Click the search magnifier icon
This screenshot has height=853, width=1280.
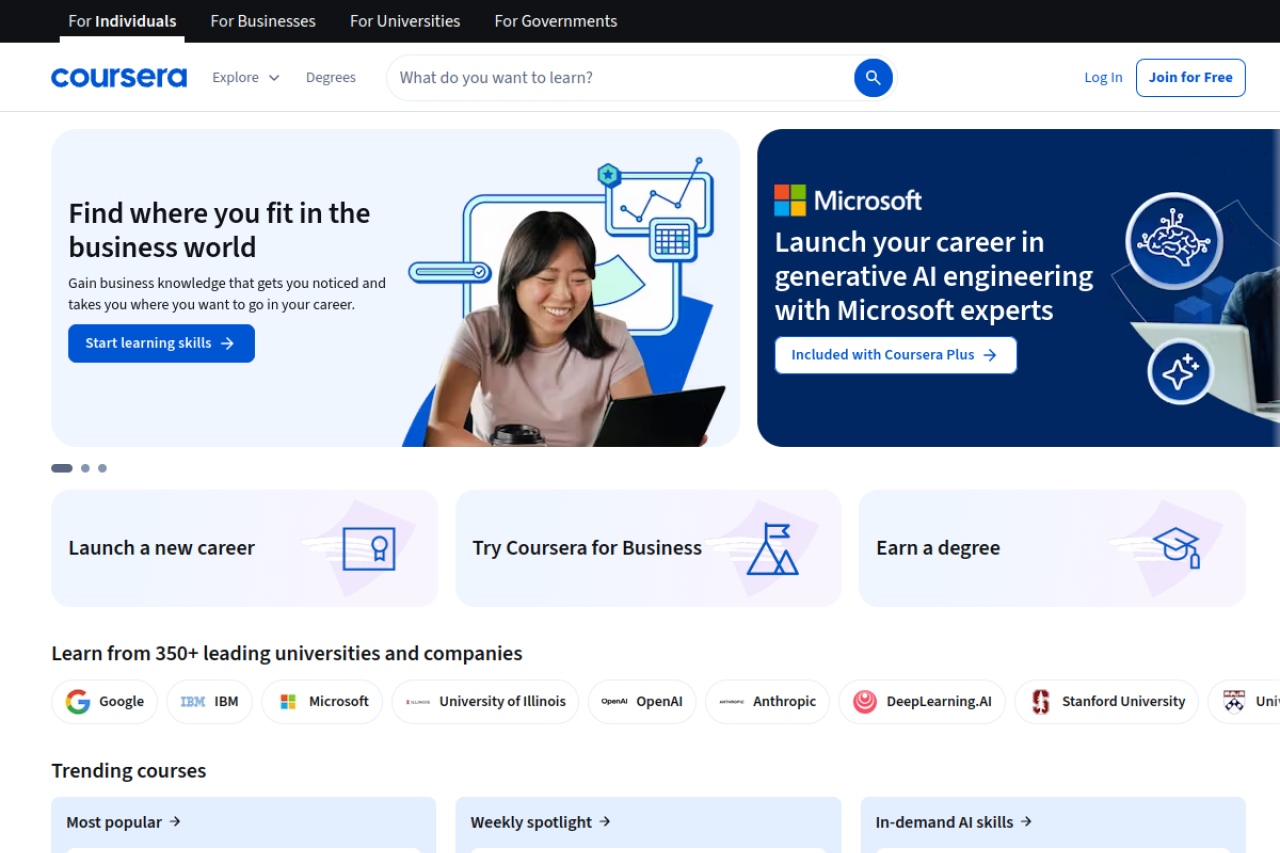[x=872, y=77]
